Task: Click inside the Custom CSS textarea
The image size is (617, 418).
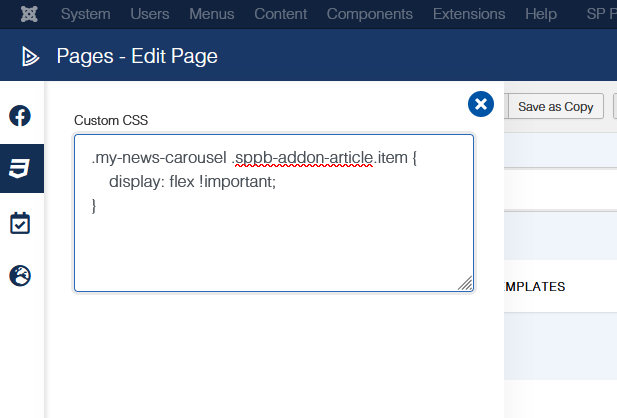Action: tap(274, 213)
